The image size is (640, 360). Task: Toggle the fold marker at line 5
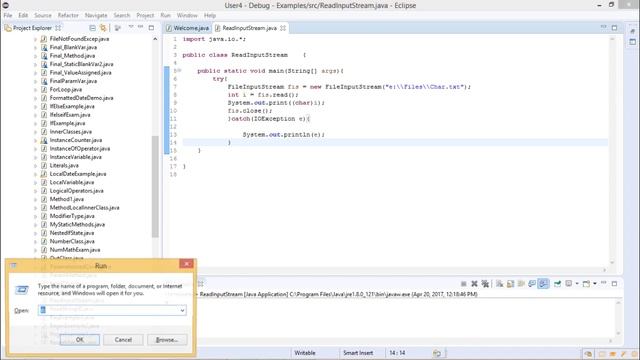click(x=179, y=71)
